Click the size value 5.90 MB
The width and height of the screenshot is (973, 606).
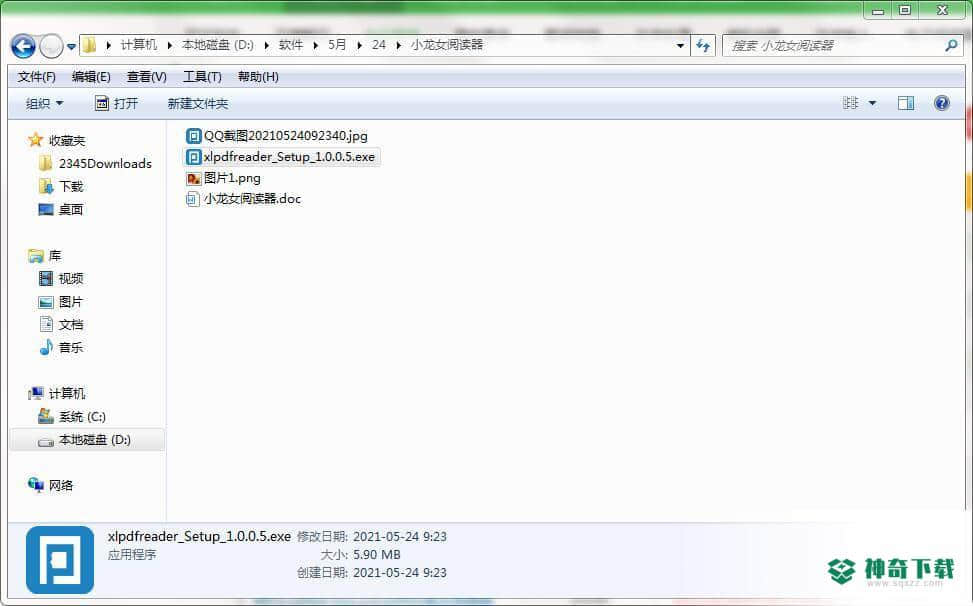(x=377, y=555)
